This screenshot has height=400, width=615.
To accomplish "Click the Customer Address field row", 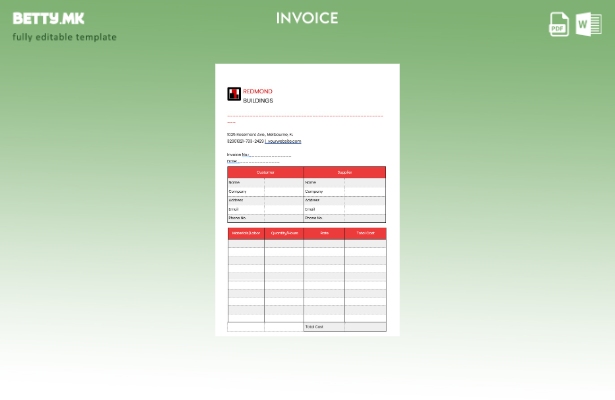I will point(265,200).
